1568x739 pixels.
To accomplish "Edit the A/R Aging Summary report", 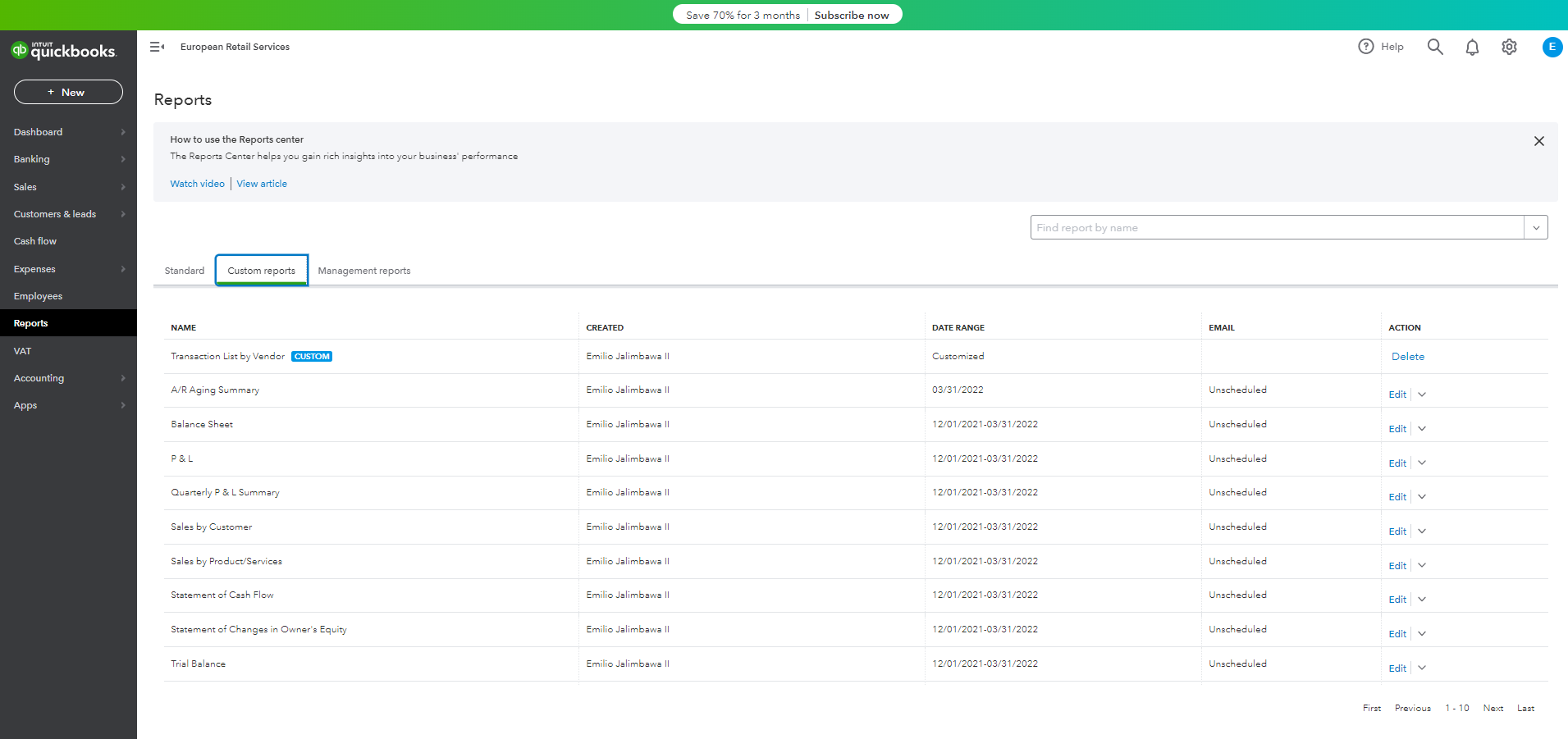I will click(x=1397, y=395).
